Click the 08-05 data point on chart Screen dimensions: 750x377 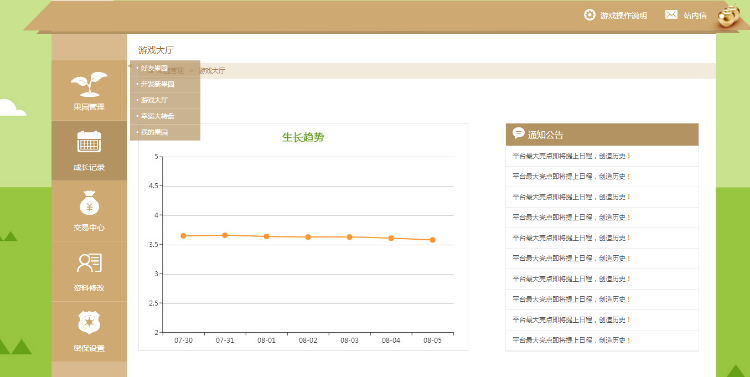point(432,240)
